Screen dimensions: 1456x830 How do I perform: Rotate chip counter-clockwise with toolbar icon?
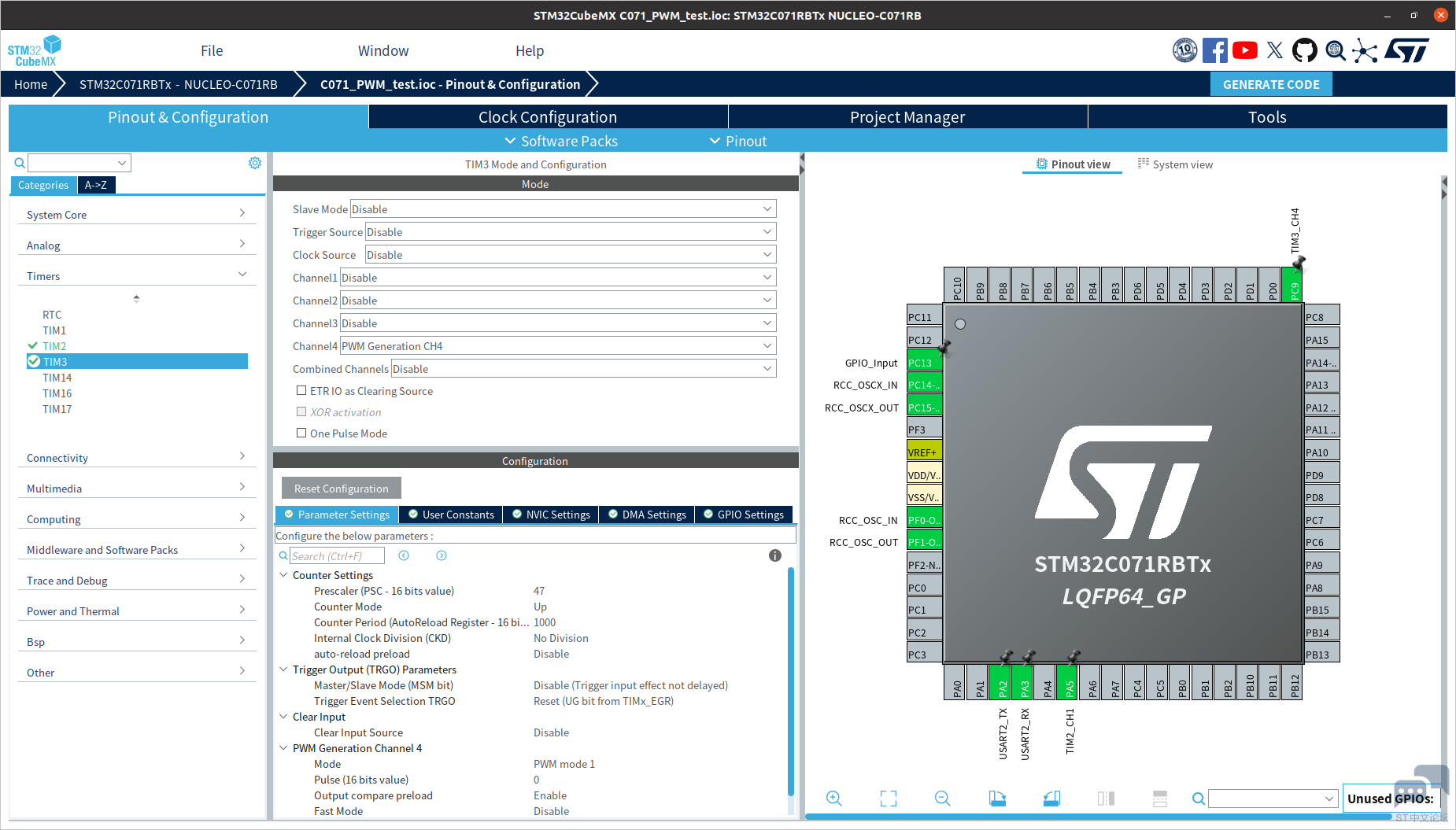(1051, 799)
